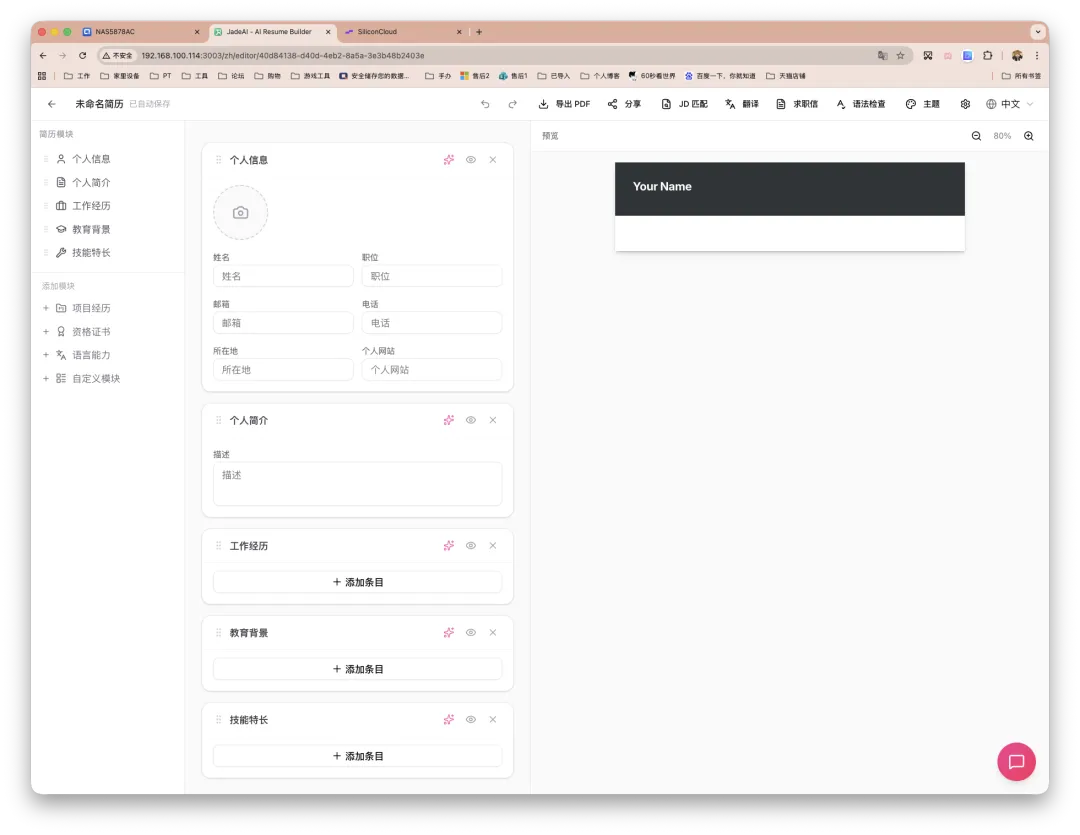Open 求职信 cover letter tool
This screenshot has height=835, width=1080.
[x=797, y=104]
